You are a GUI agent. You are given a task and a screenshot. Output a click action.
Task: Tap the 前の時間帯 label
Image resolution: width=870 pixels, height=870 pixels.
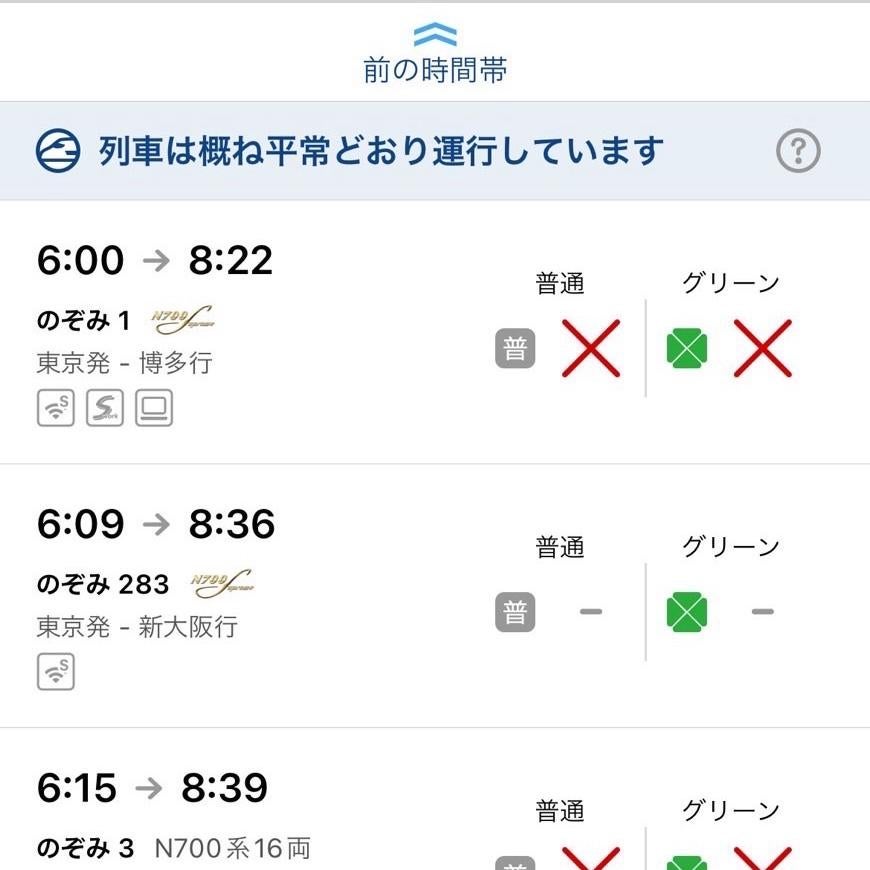pyautogui.click(x=435, y=70)
